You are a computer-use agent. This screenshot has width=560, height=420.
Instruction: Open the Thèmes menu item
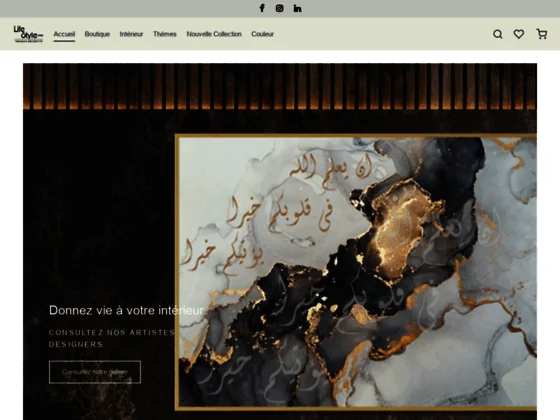(165, 34)
